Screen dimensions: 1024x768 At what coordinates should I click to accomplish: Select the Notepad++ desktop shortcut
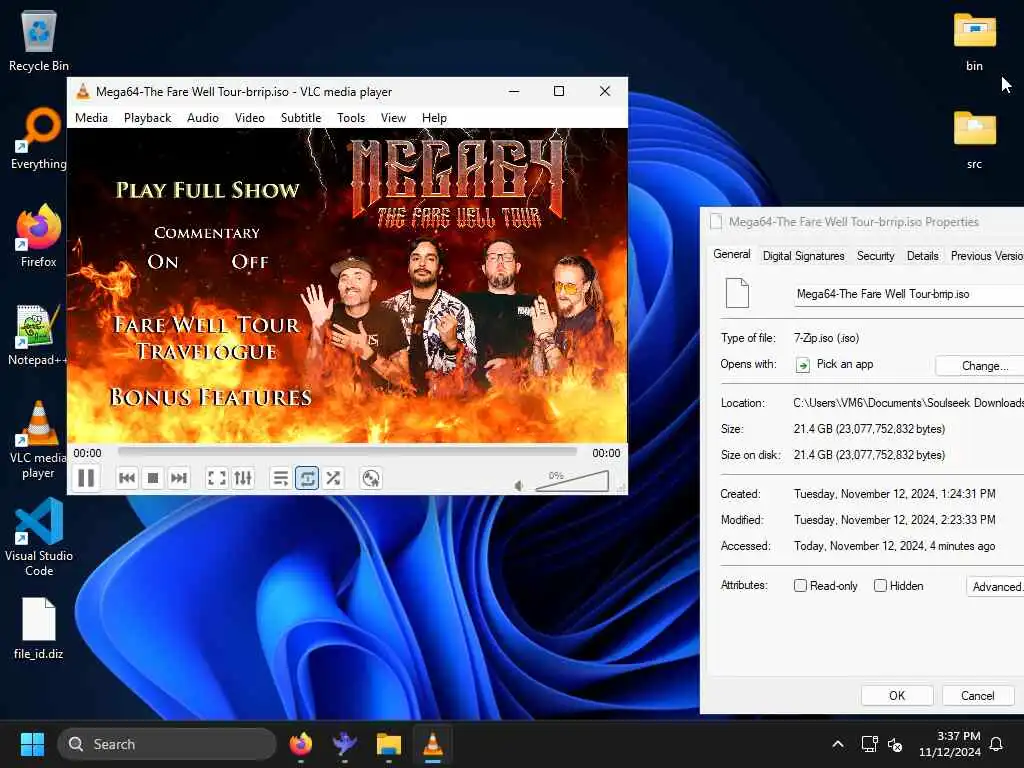click(x=39, y=335)
